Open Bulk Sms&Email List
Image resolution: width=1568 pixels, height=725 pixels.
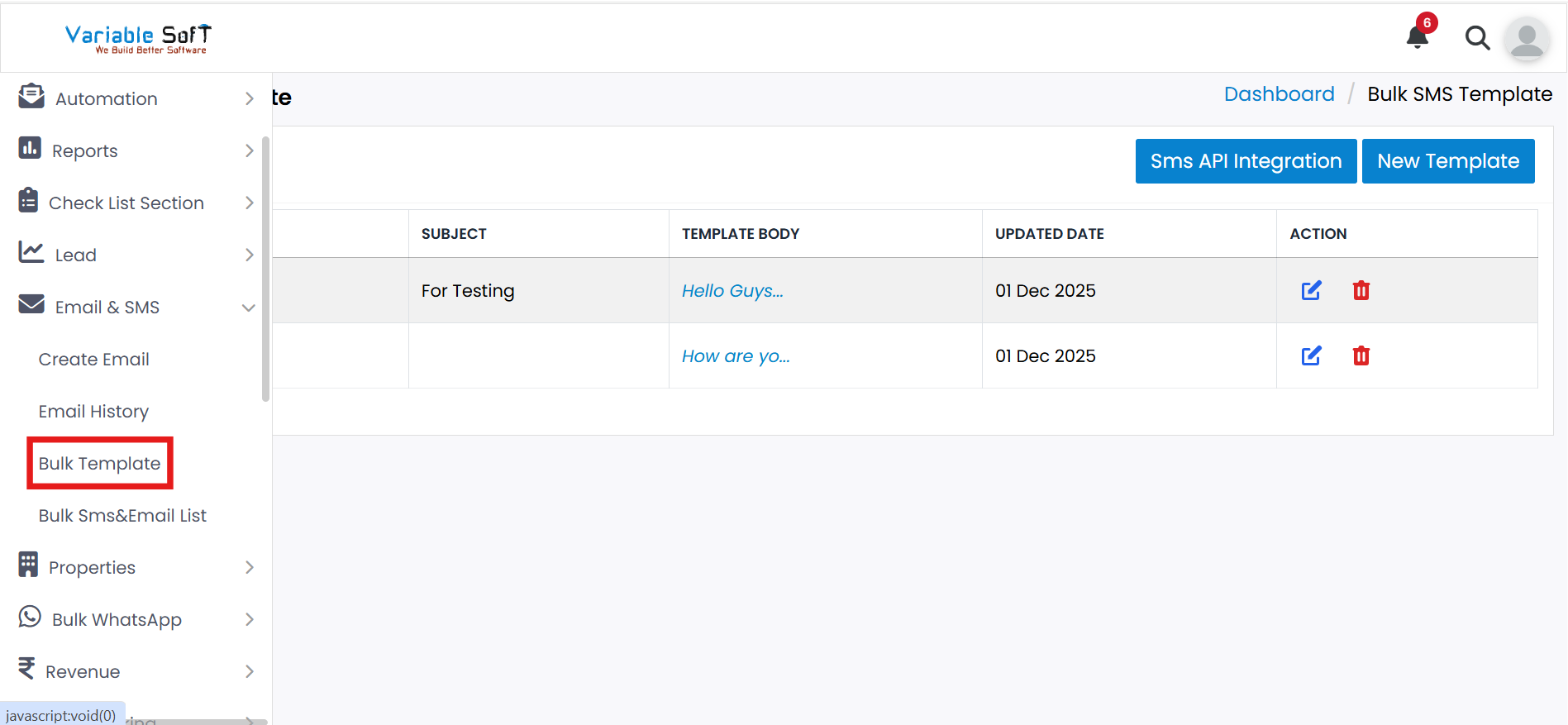122,515
